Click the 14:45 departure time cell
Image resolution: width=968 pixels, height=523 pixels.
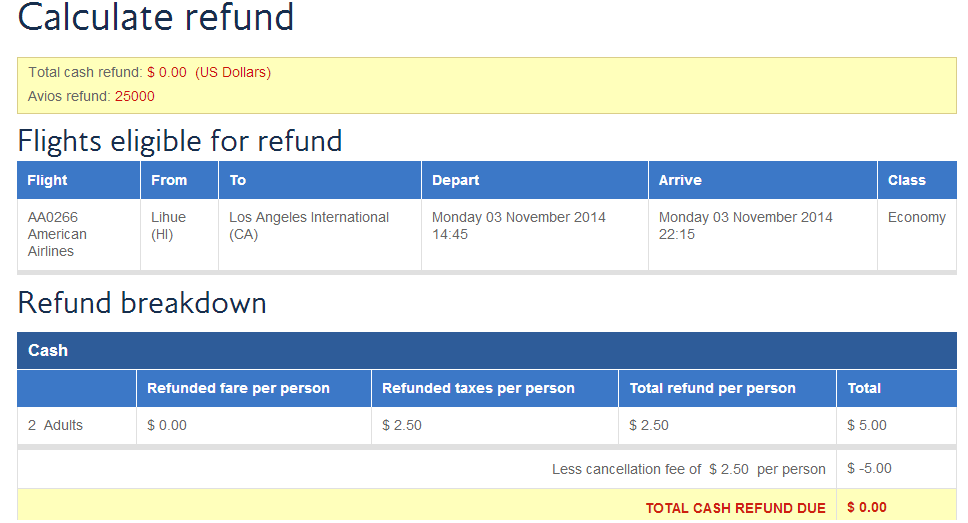(x=535, y=235)
